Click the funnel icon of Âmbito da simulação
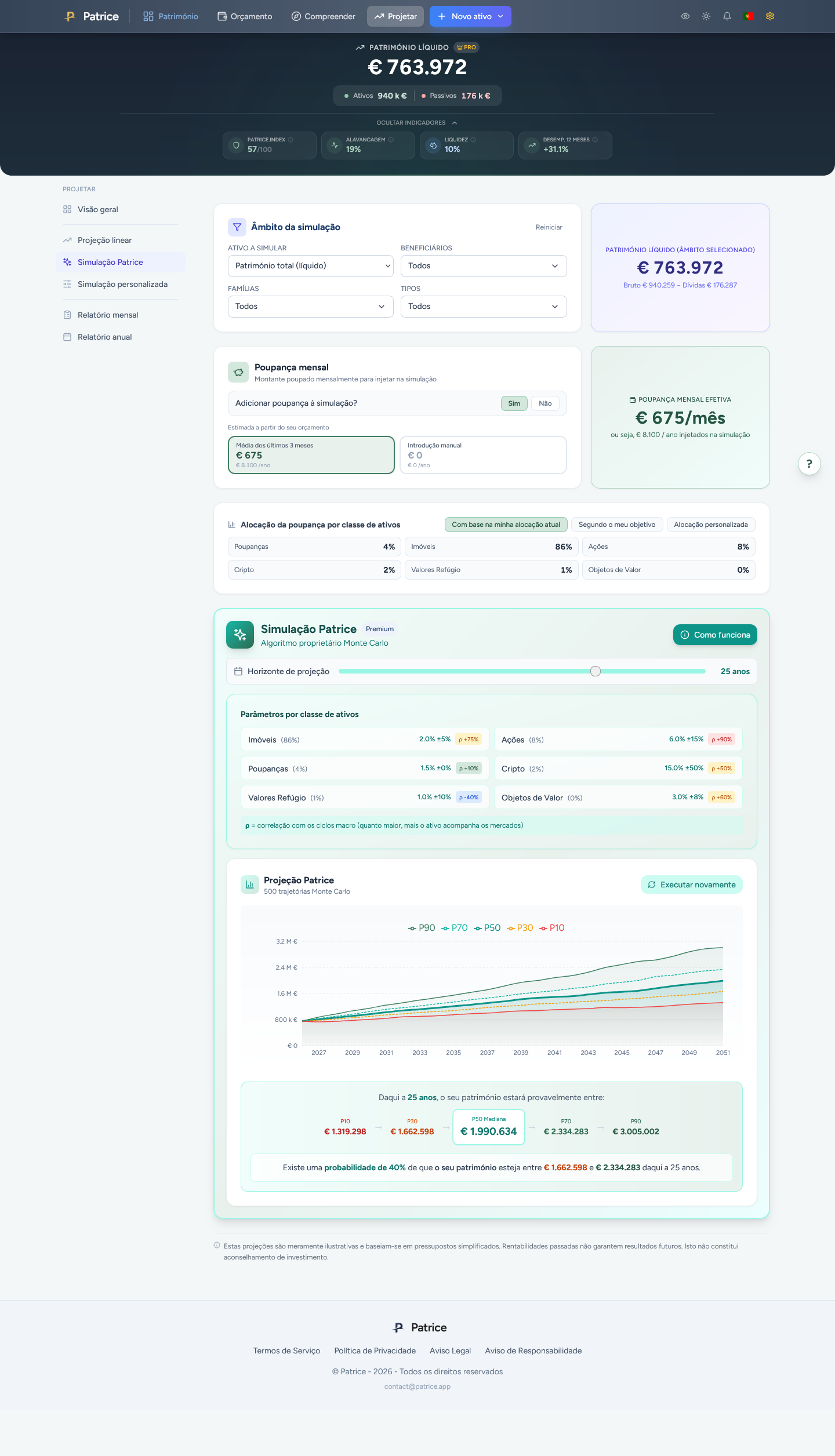This screenshot has width=835, height=1456. tap(237, 227)
